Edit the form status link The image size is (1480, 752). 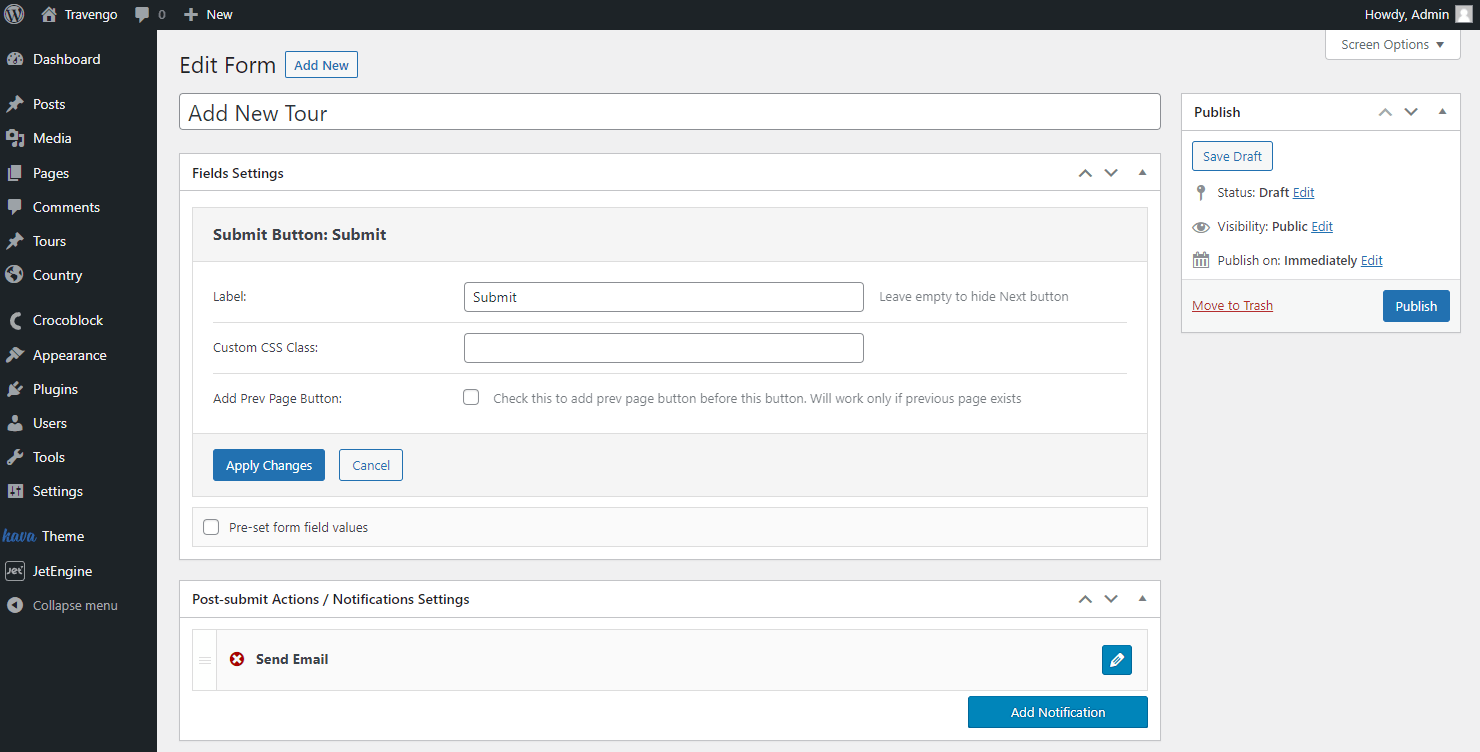(1303, 192)
